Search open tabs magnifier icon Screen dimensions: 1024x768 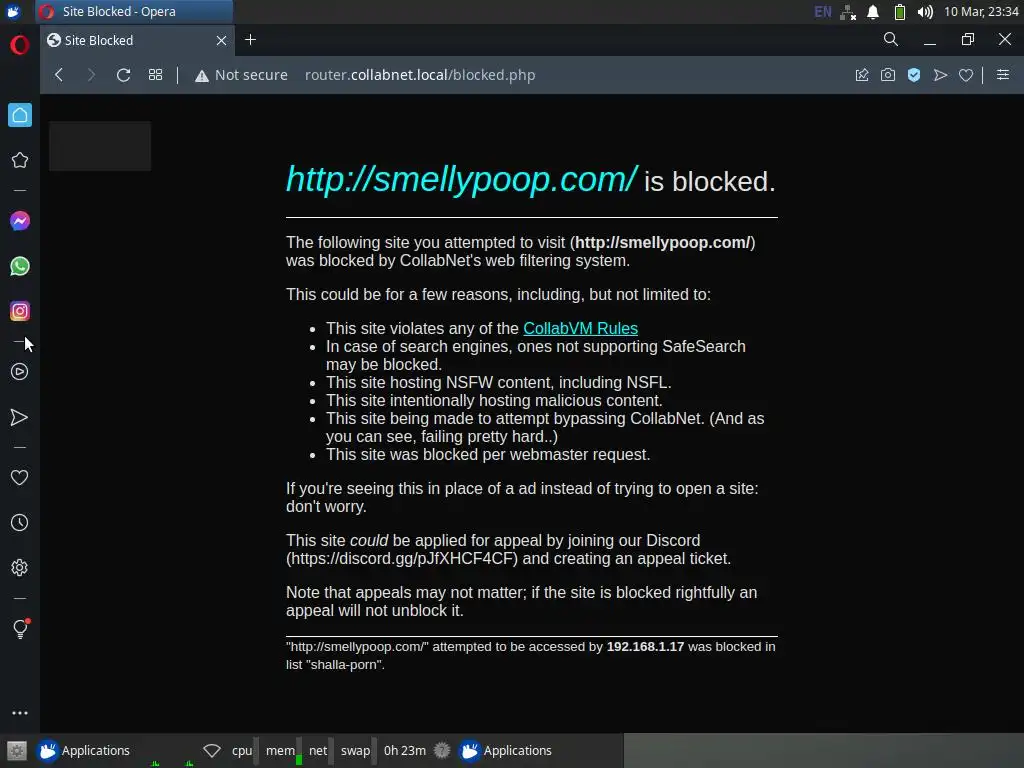tap(891, 40)
